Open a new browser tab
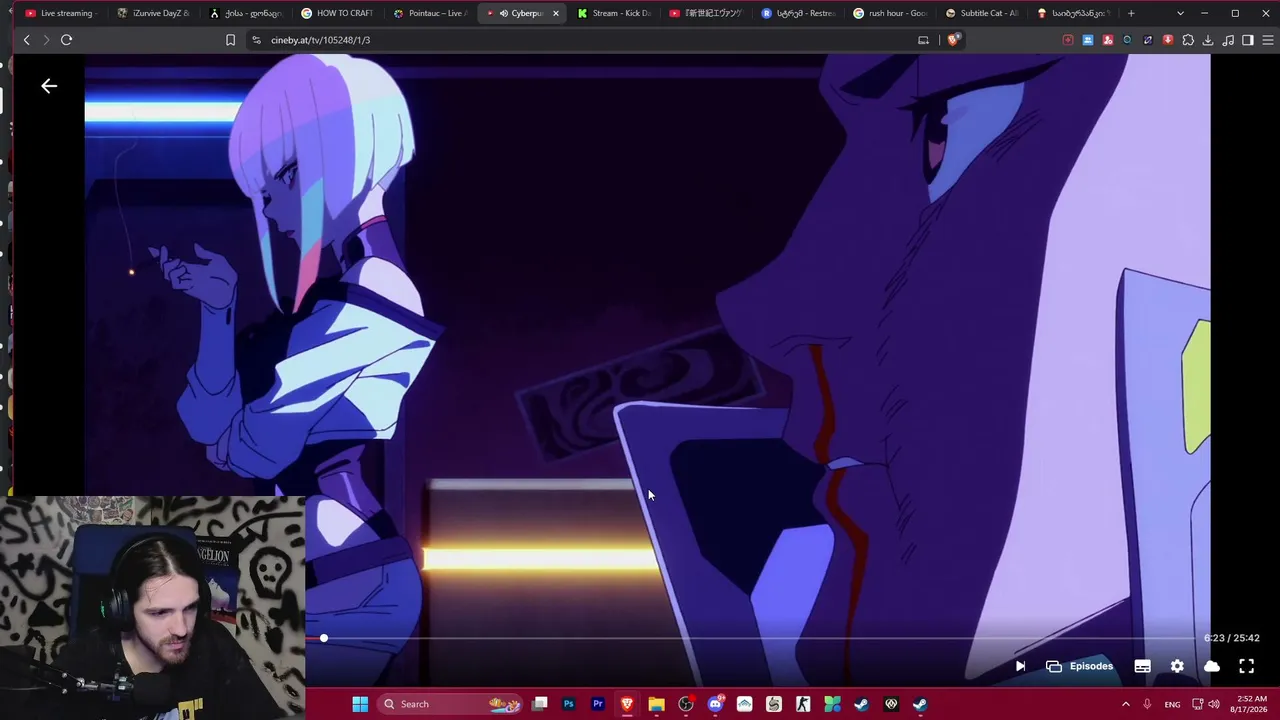 click(1131, 13)
